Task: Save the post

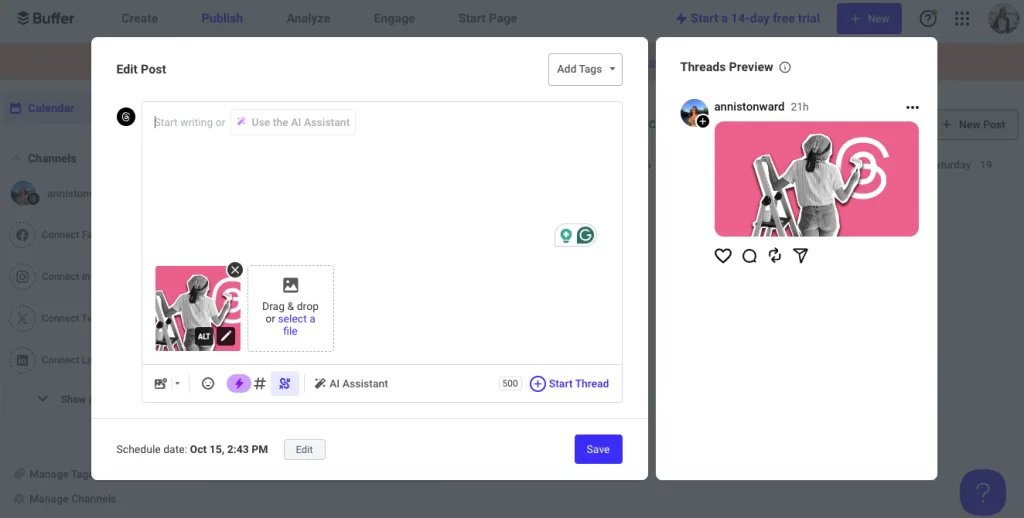Action: pos(598,449)
